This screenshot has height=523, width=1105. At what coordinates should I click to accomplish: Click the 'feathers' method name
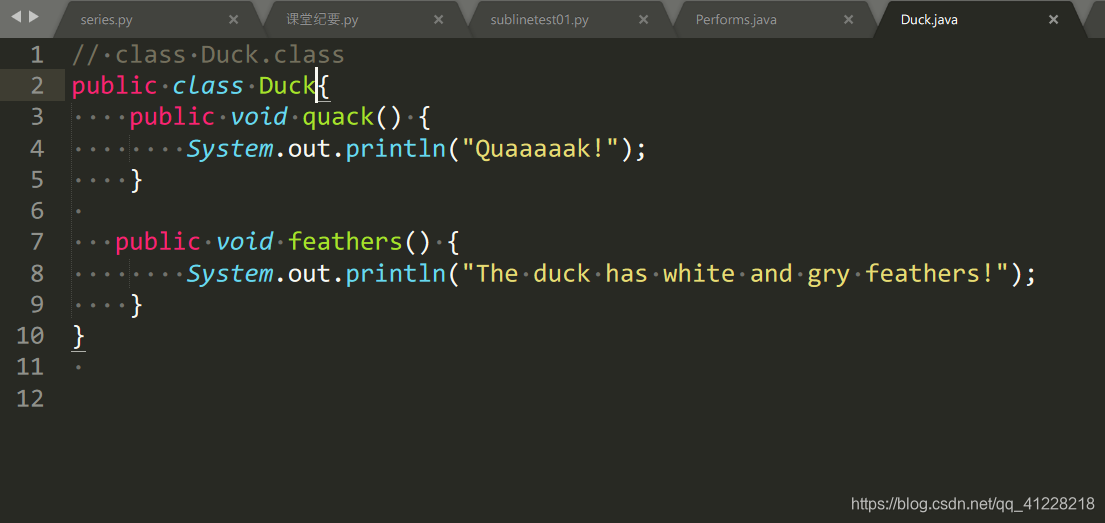tap(345, 242)
